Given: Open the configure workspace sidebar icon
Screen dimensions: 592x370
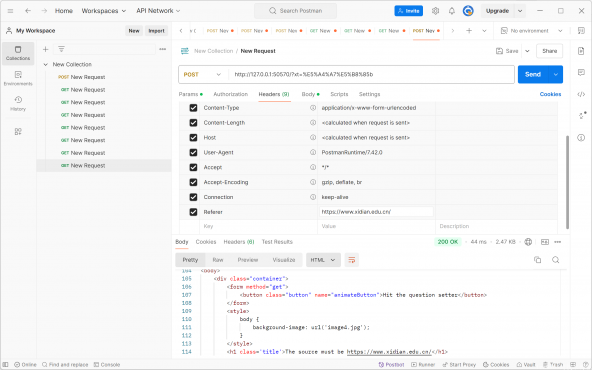Looking at the screenshot, I should (x=18, y=131).
